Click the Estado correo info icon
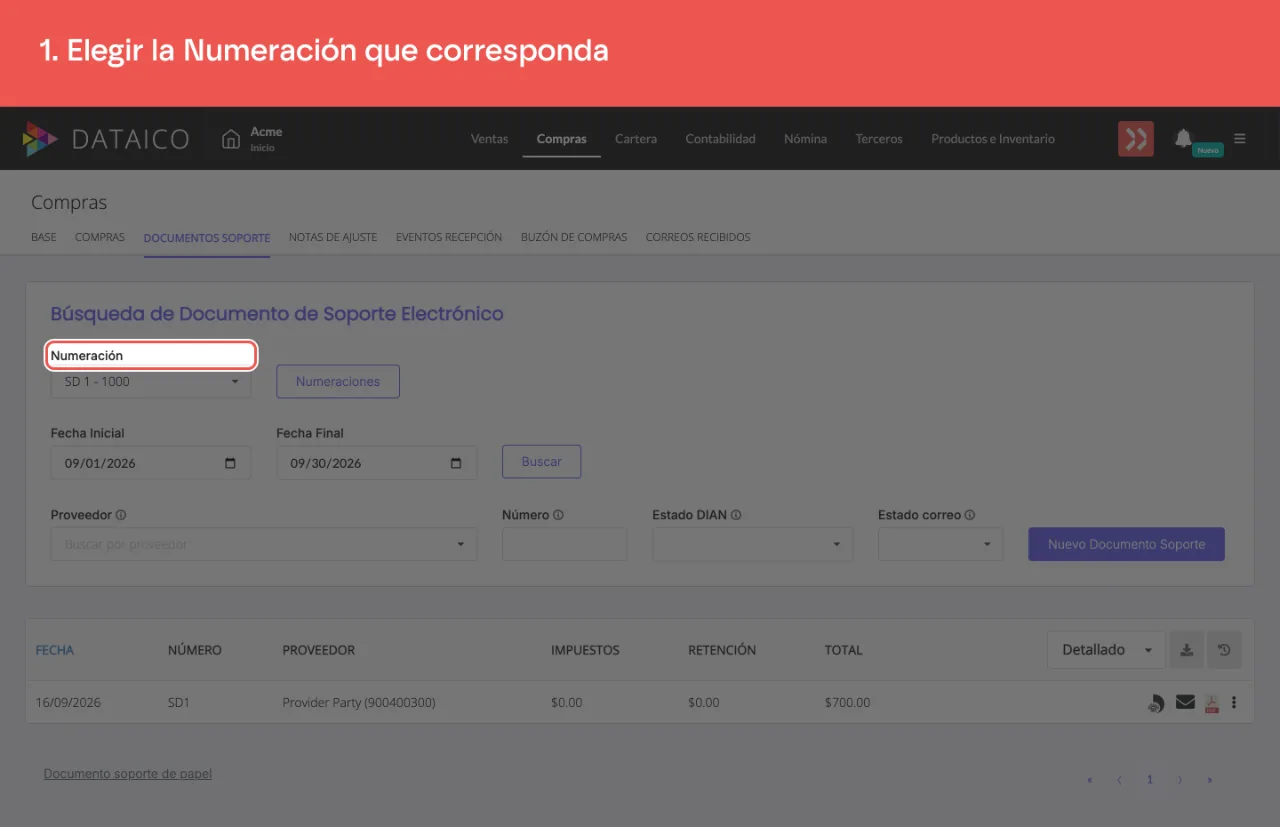 point(970,515)
